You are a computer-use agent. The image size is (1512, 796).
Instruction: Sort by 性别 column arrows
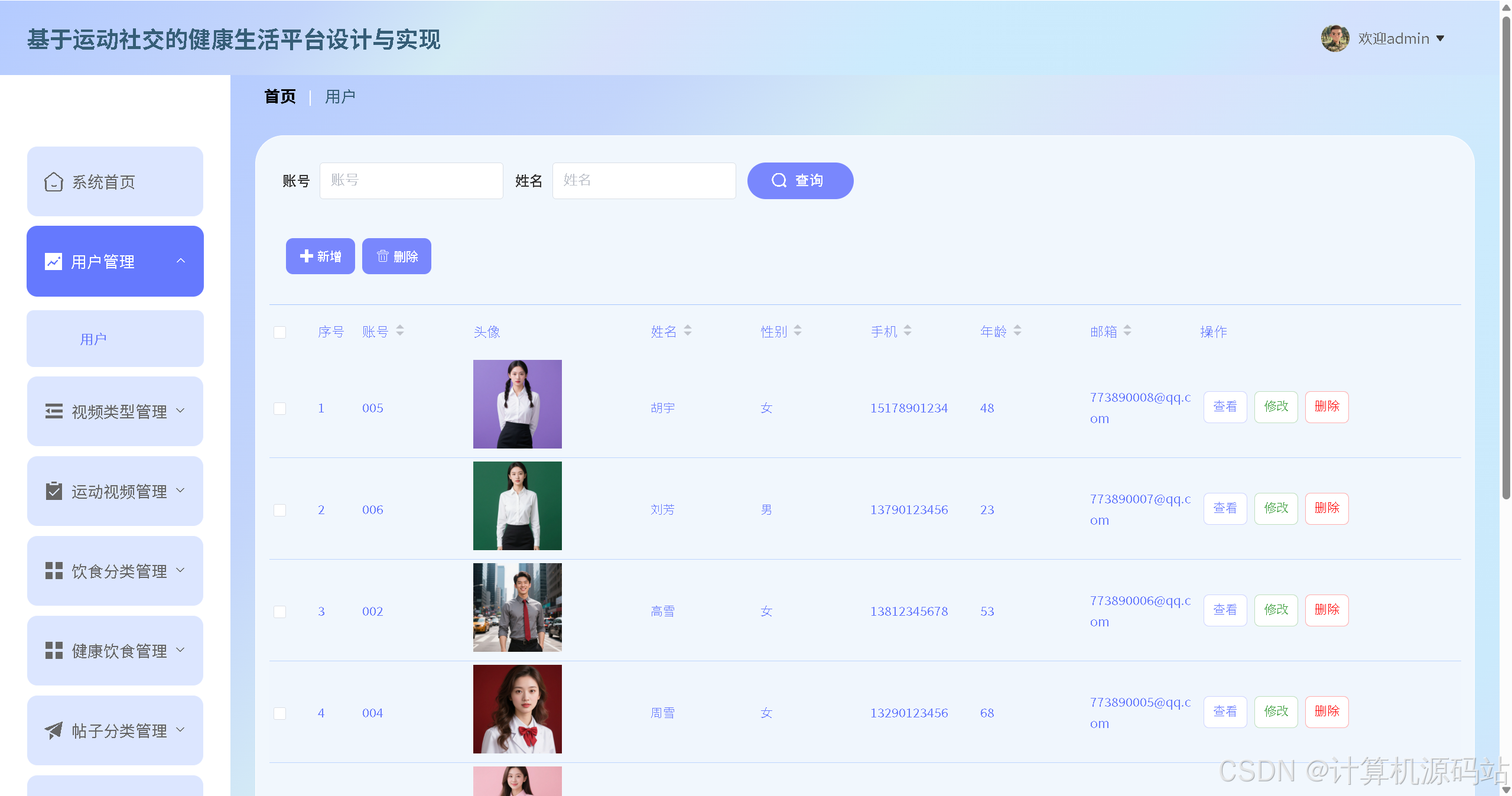(x=798, y=331)
